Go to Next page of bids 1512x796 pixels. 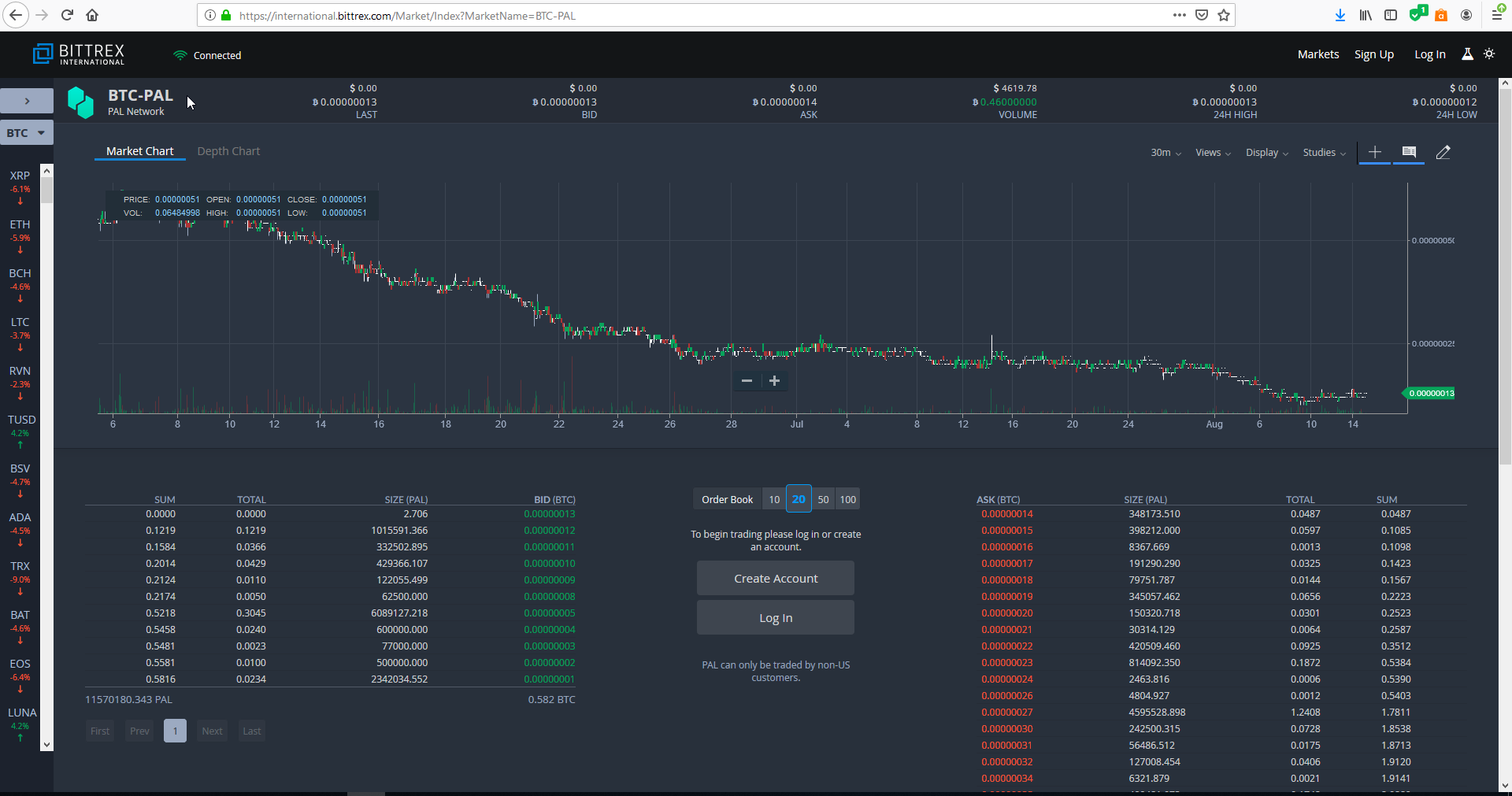[x=212, y=731]
